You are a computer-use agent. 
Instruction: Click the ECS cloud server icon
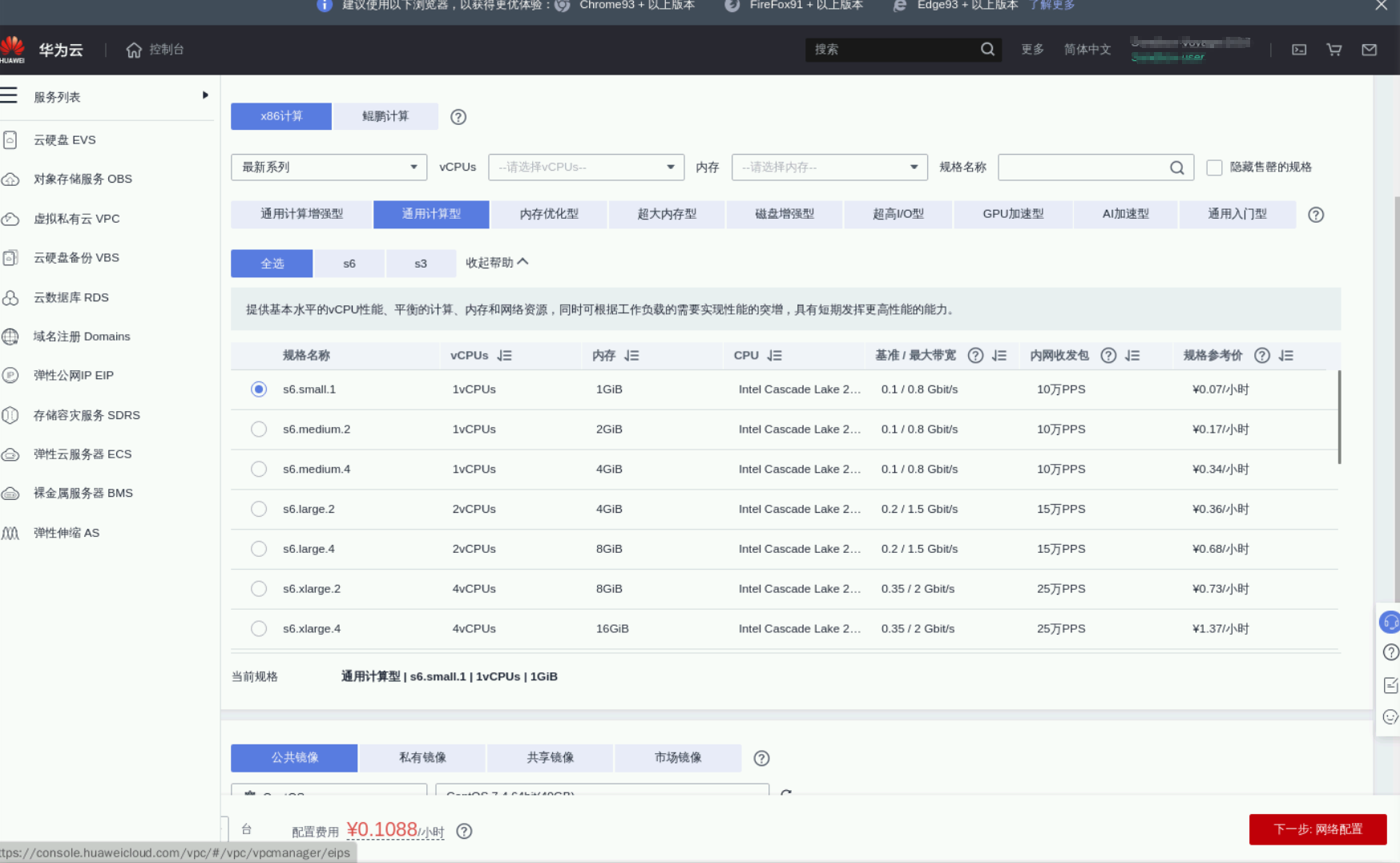10,454
